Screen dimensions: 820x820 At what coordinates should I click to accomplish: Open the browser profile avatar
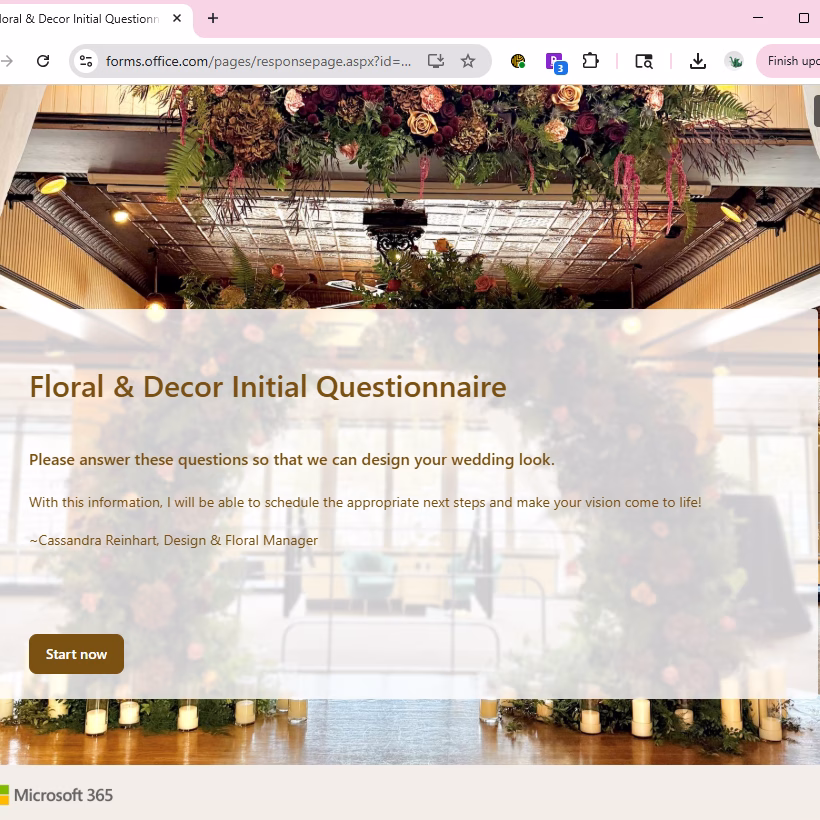(x=735, y=61)
